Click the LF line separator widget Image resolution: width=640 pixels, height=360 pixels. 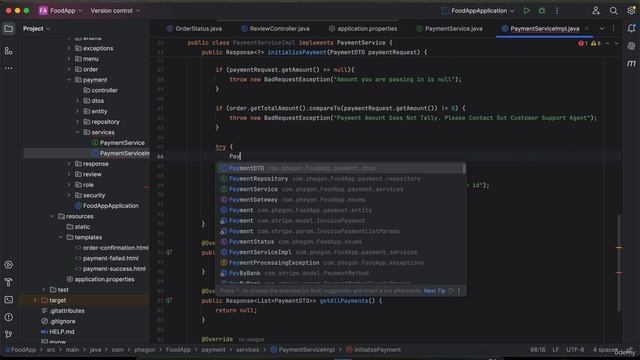click(x=556, y=350)
